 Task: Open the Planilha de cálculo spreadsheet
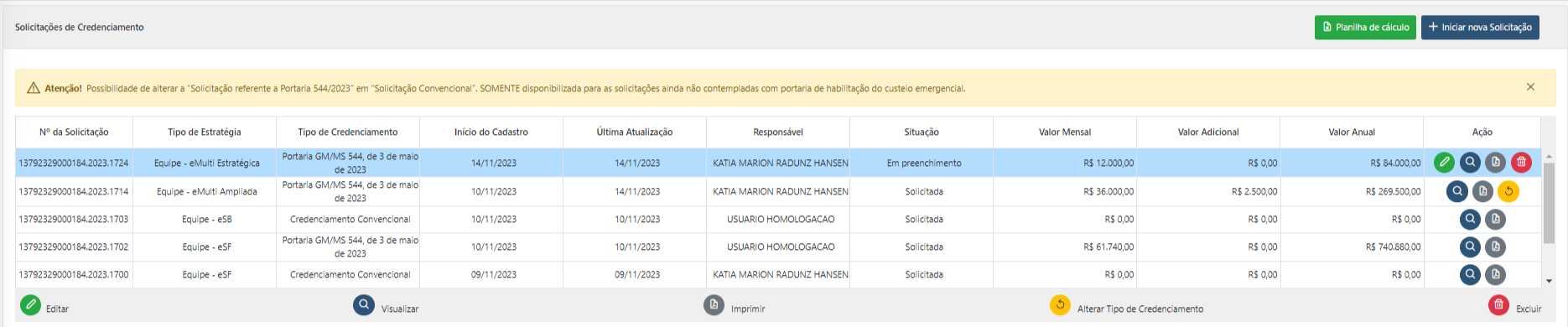pyautogui.click(x=1365, y=27)
